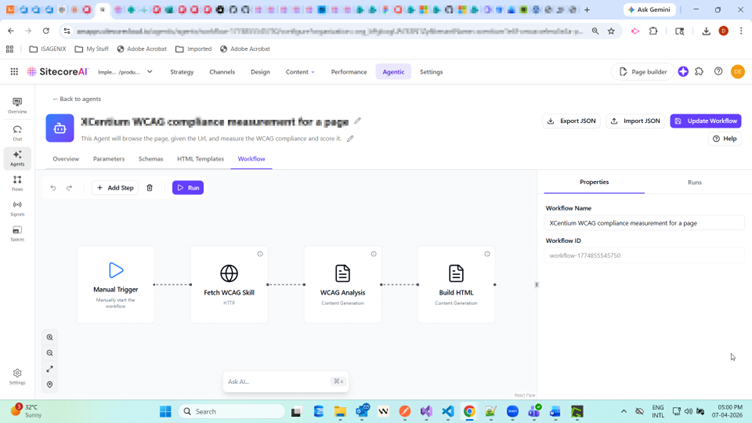The height and width of the screenshot is (423, 752).
Task: Open the ISAGENIX bookmarks folder
Action: click(x=47, y=49)
